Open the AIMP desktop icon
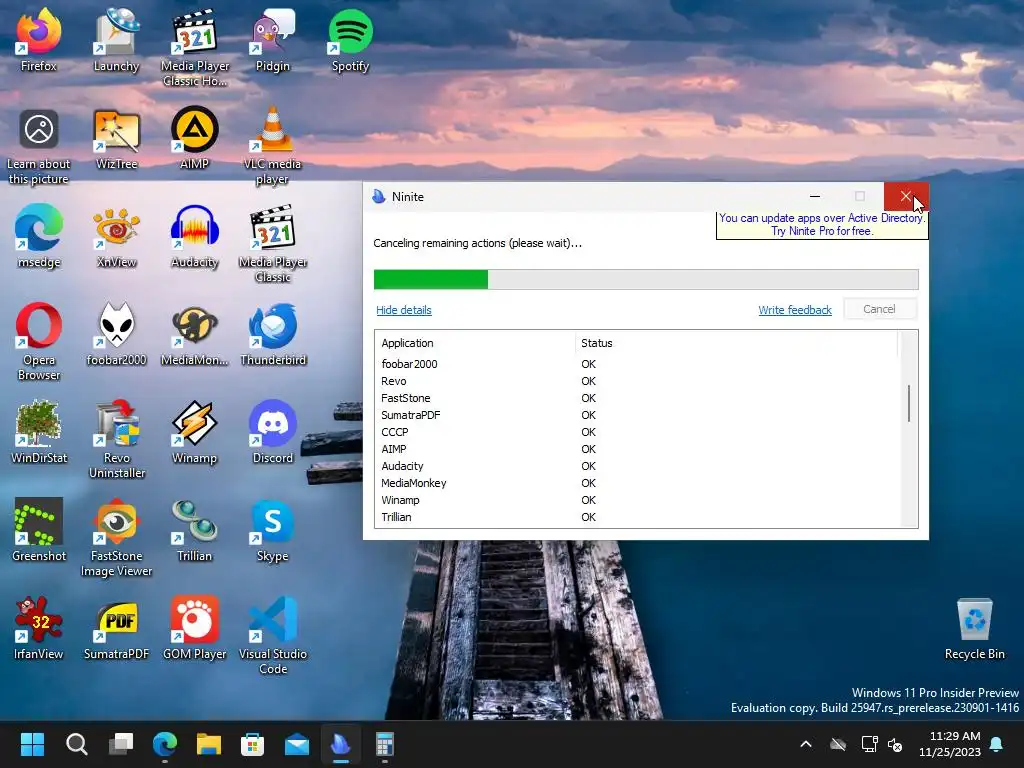Screen dimensions: 1024x768 pyautogui.click(x=195, y=138)
